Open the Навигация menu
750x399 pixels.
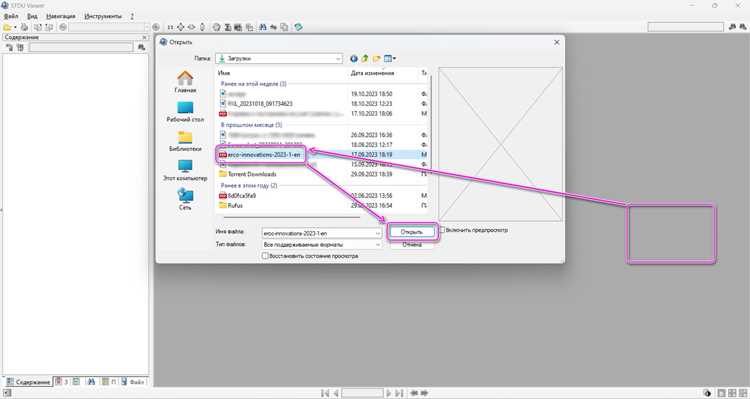pos(61,16)
